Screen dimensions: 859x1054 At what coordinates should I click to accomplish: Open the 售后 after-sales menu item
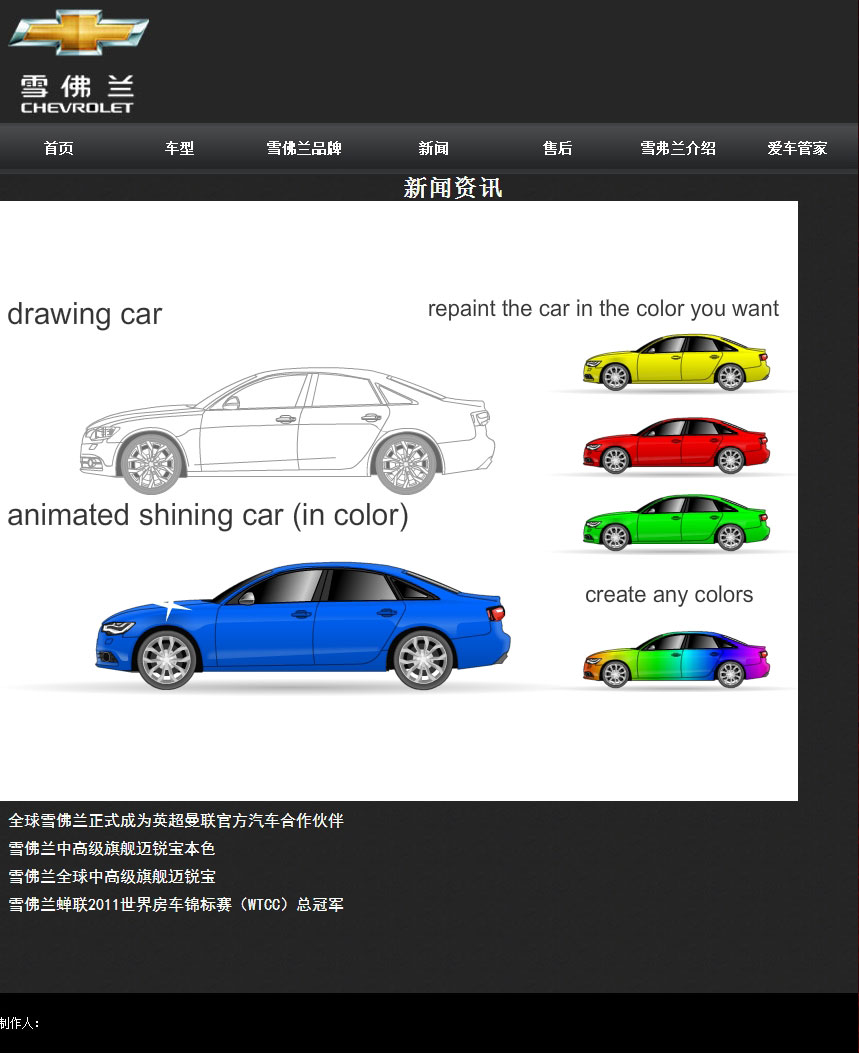pyautogui.click(x=557, y=148)
